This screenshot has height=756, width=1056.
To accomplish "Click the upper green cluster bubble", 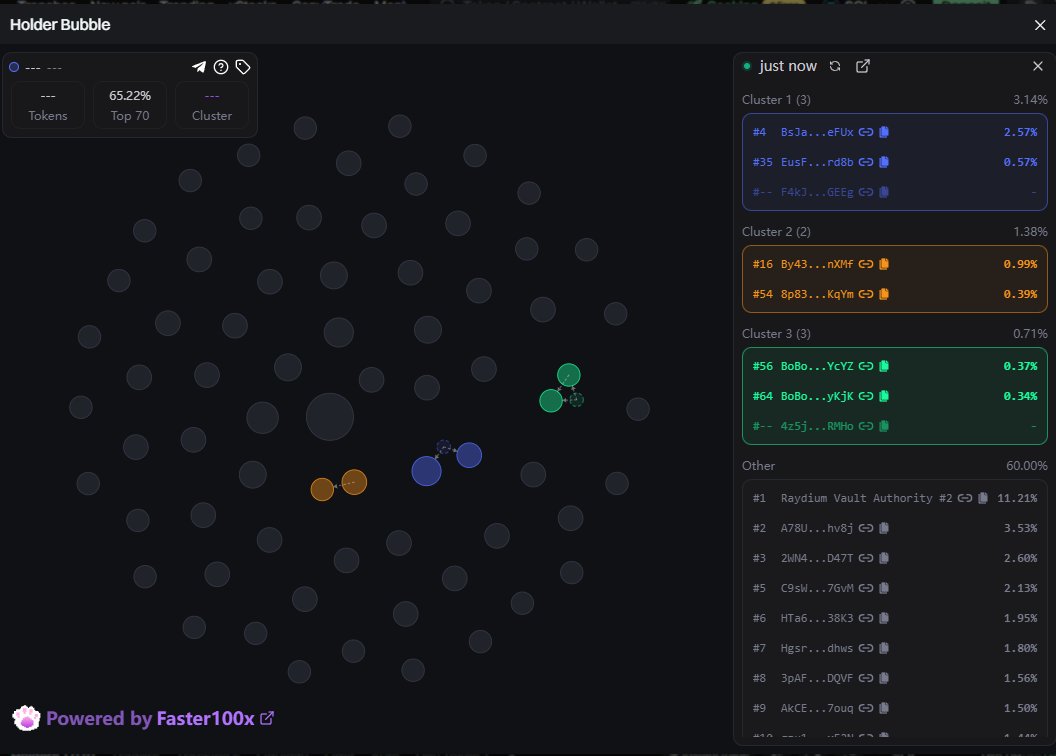I will point(568,375).
